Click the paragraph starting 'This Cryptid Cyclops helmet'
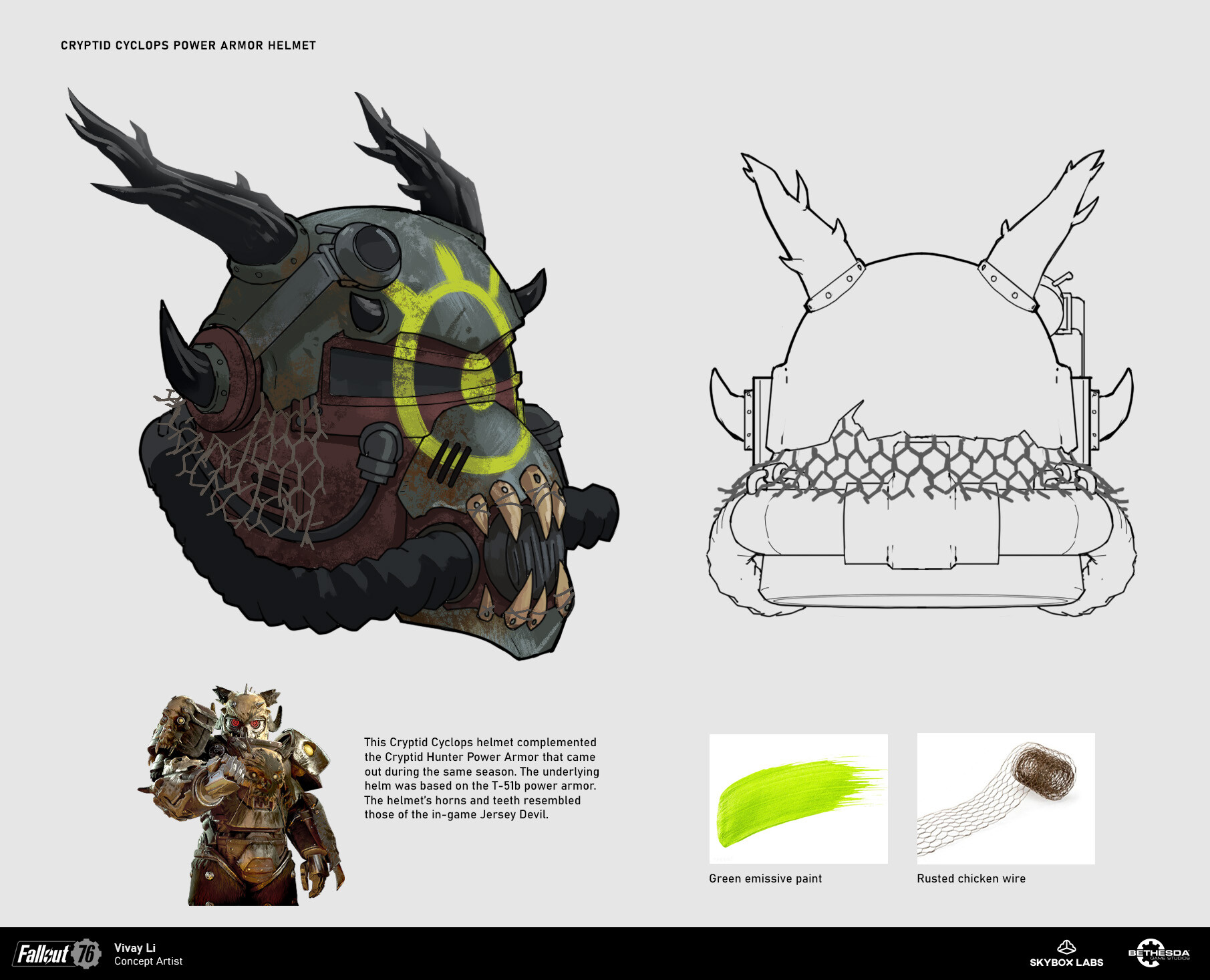 [482, 778]
